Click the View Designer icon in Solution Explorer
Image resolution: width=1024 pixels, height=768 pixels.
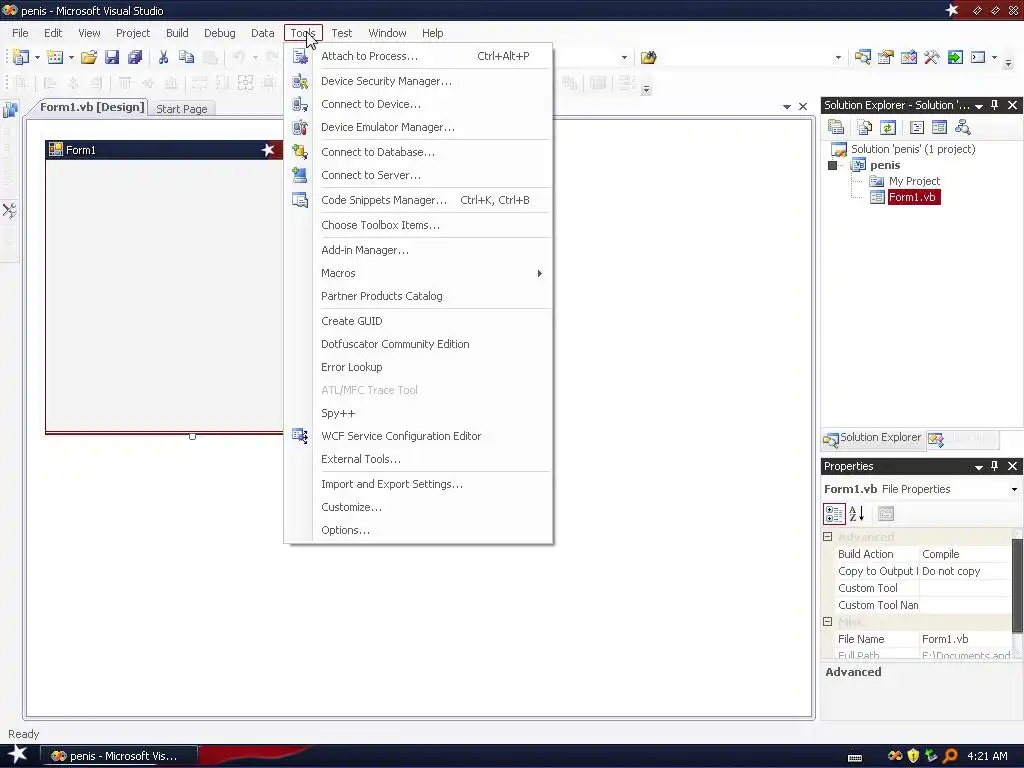(940, 127)
